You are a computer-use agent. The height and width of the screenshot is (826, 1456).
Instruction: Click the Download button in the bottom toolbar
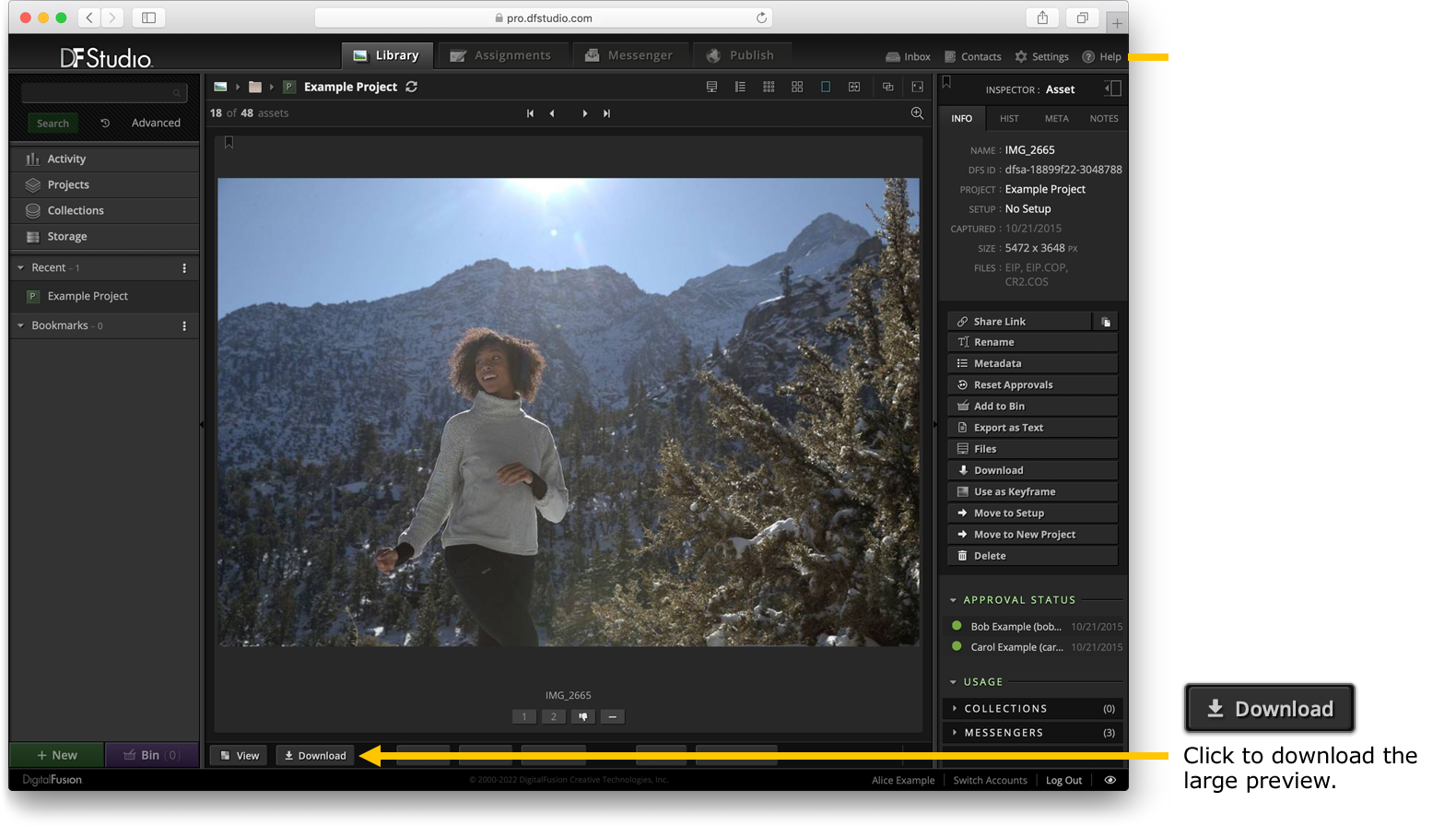point(315,756)
